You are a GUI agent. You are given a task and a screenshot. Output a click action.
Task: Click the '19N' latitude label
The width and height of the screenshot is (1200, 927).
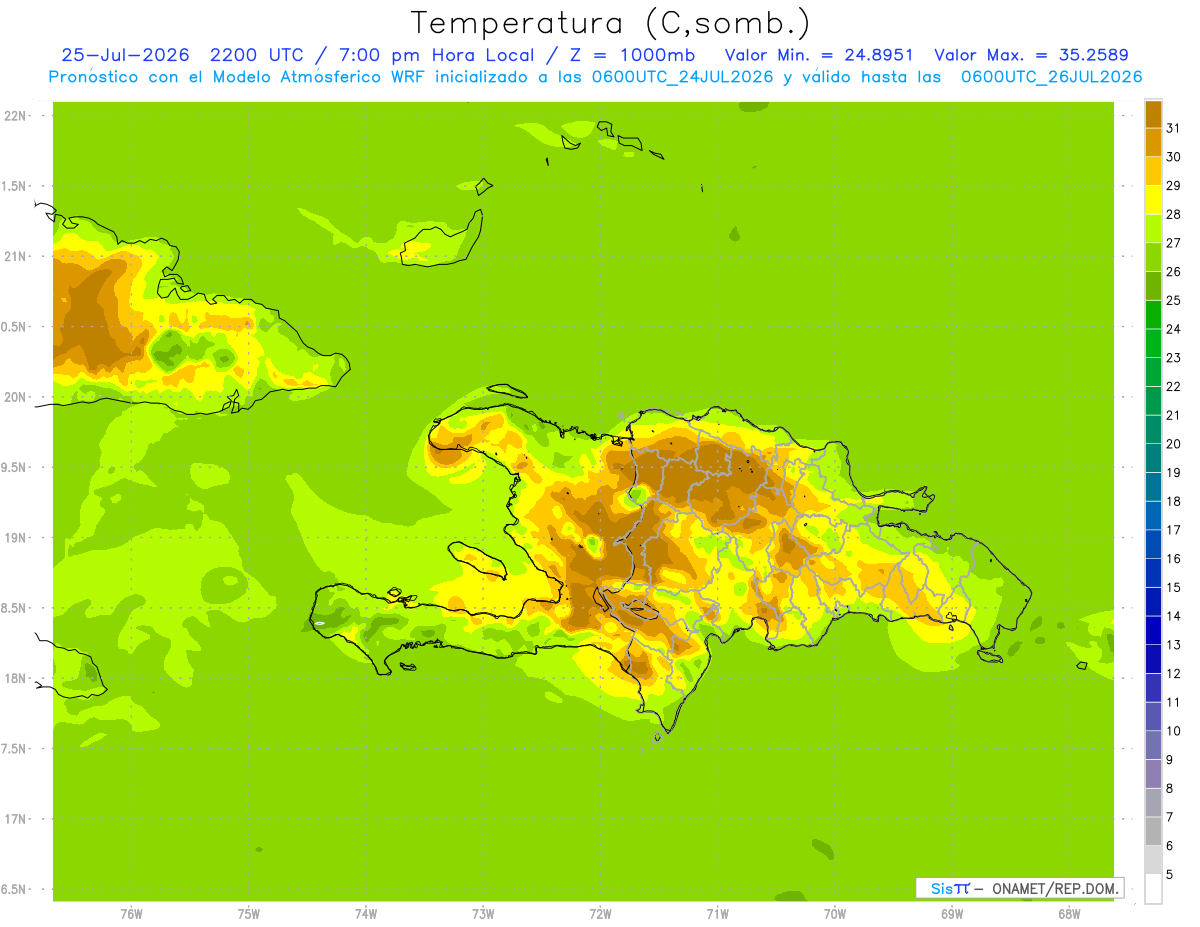tap(15, 538)
